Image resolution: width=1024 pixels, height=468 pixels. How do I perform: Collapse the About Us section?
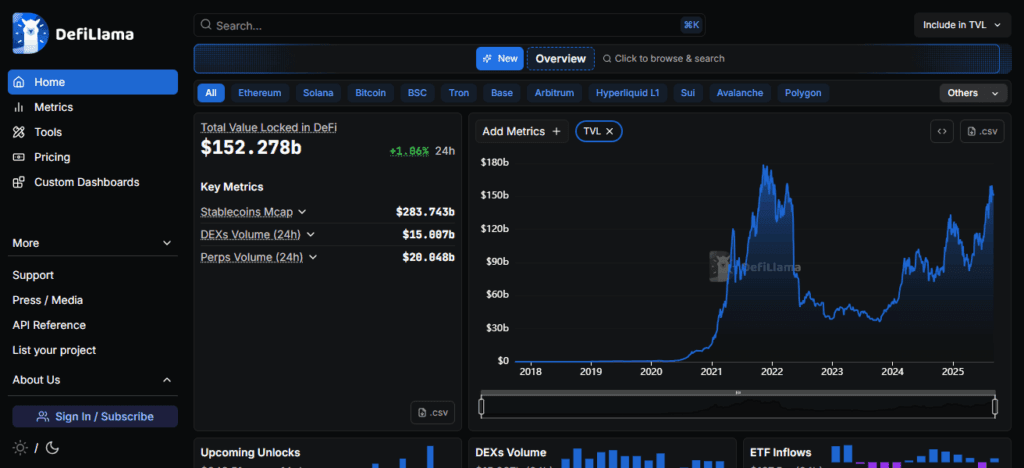pos(167,380)
